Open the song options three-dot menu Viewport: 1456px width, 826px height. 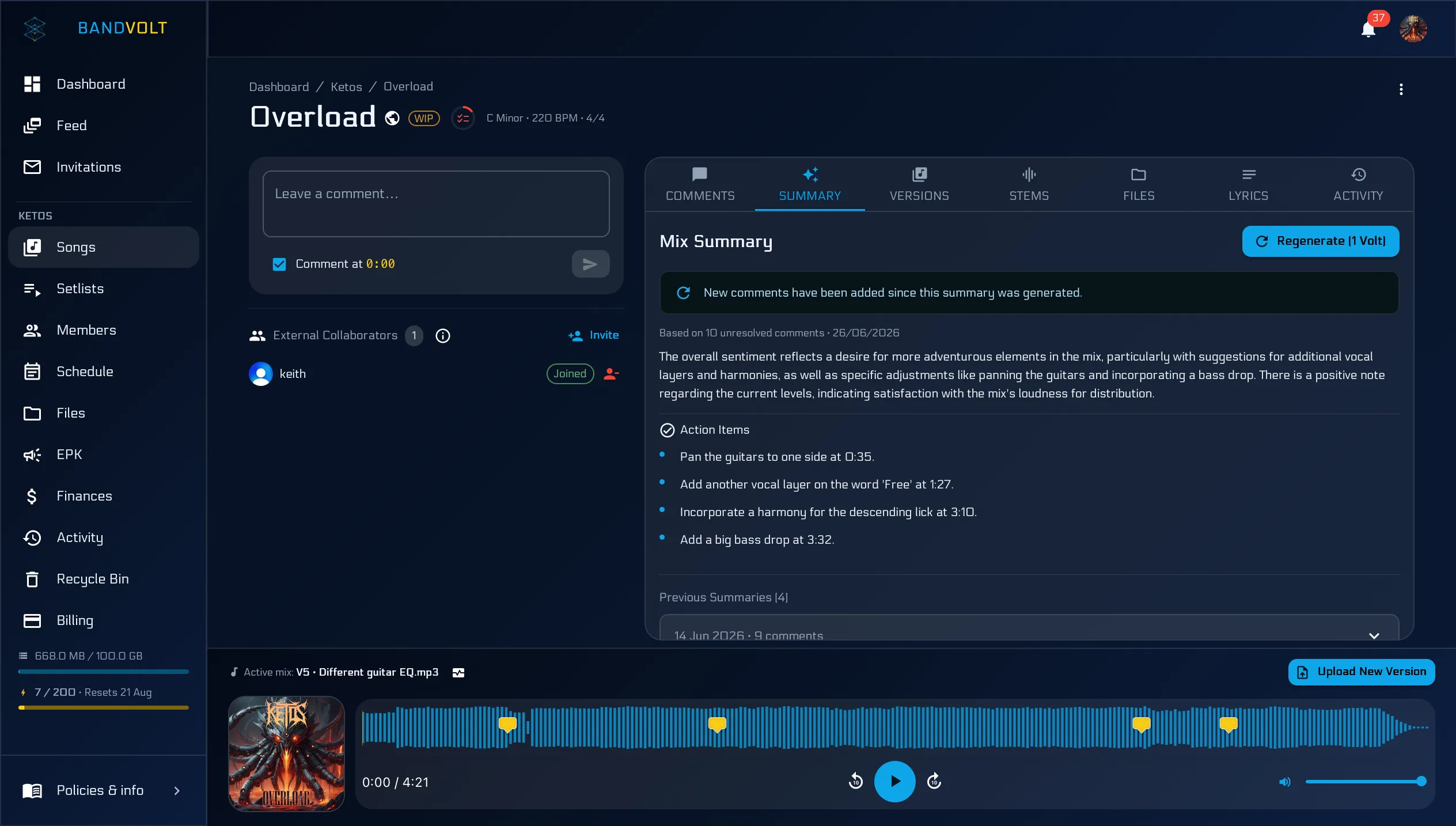tap(1401, 89)
